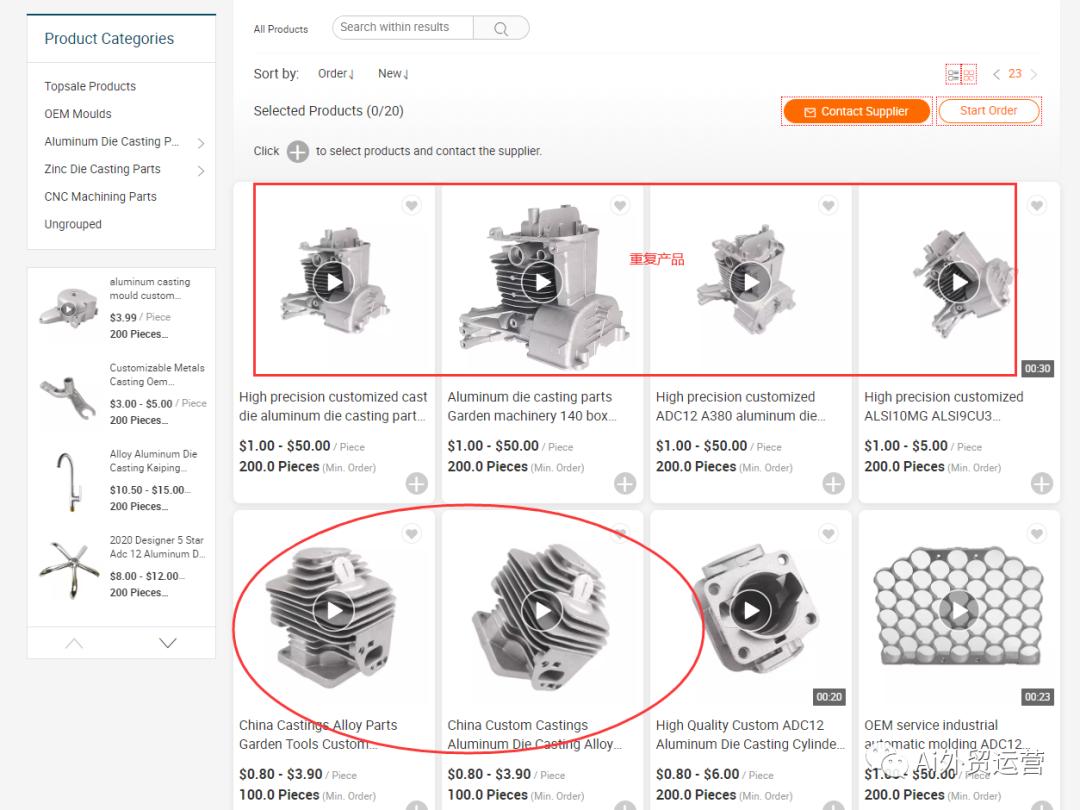This screenshot has width=1080, height=810.
Task: Click the search magnifier icon
Action: [501, 28]
